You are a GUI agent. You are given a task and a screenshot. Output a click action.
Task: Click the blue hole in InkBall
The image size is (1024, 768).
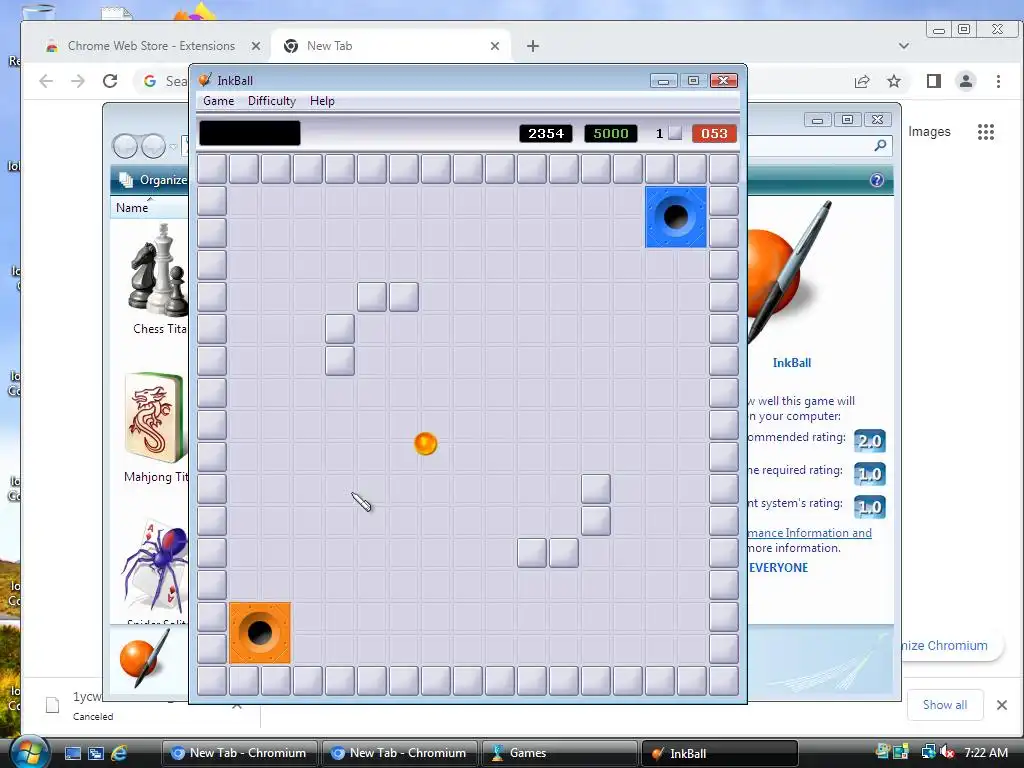coord(676,217)
